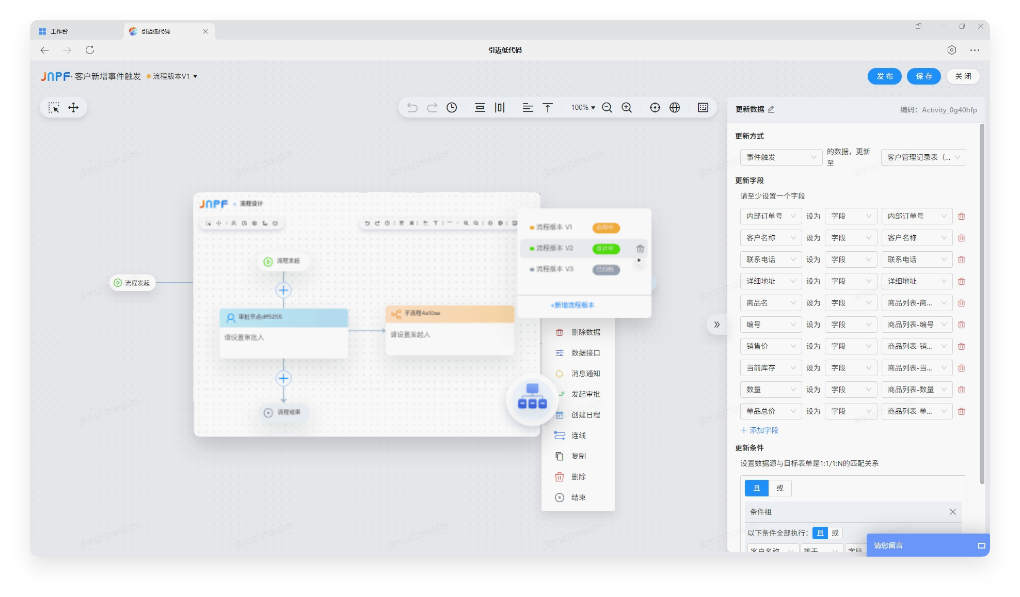
Task: Open the 详细地址 source field dropdown
Action: point(917,281)
